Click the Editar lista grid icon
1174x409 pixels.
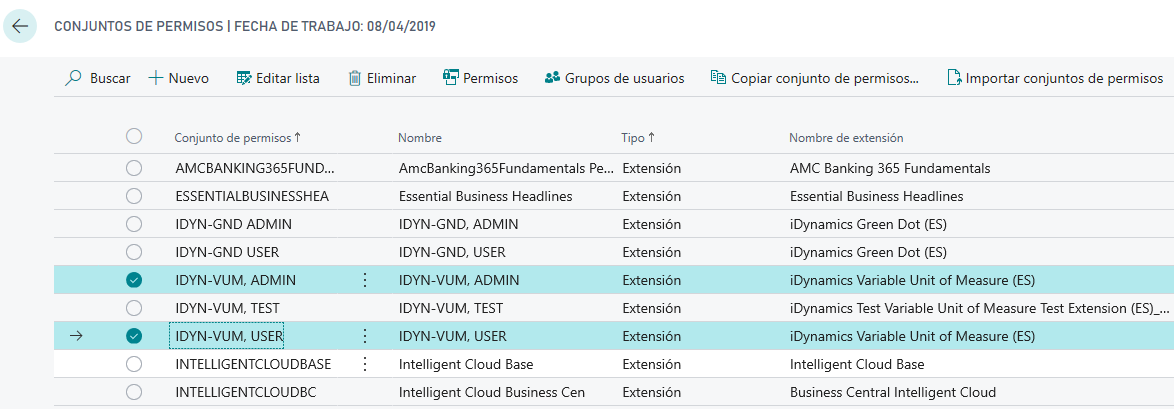(x=243, y=78)
